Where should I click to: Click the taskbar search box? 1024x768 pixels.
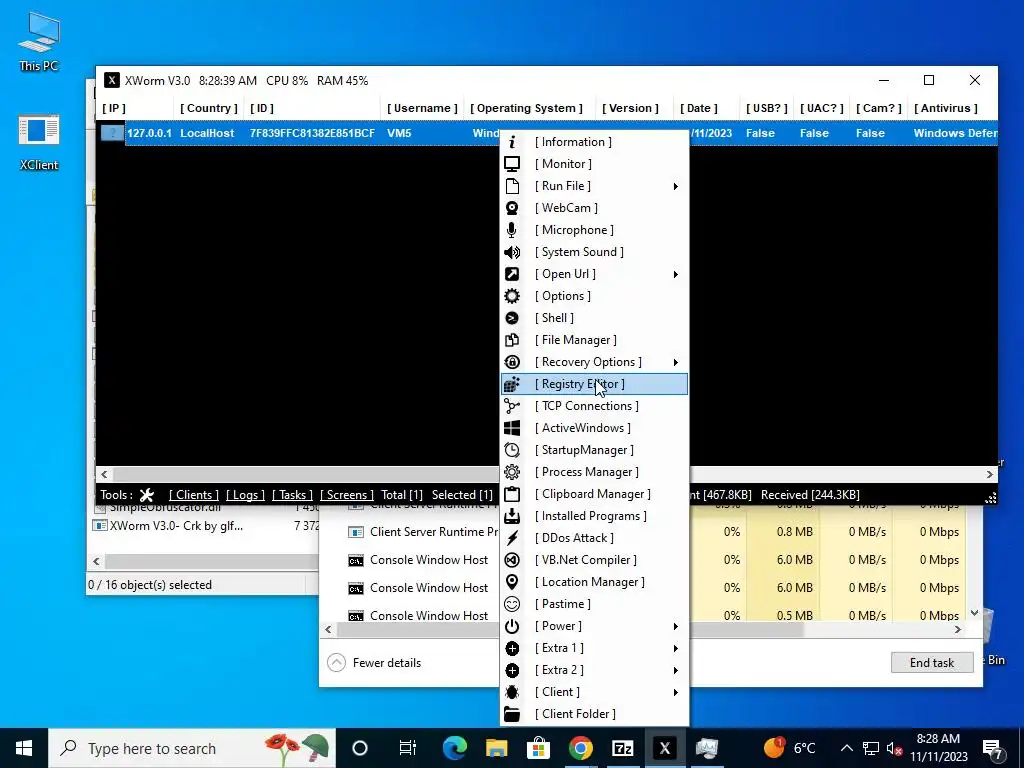tap(192, 748)
